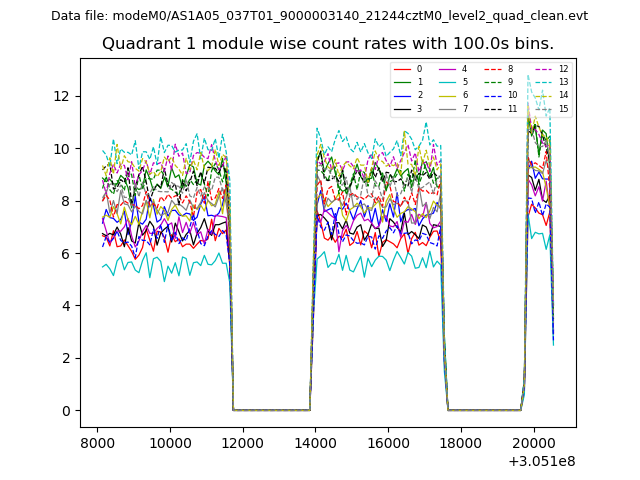Click the y-axis tick label 0

pyautogui.click(x=68, y=411)
